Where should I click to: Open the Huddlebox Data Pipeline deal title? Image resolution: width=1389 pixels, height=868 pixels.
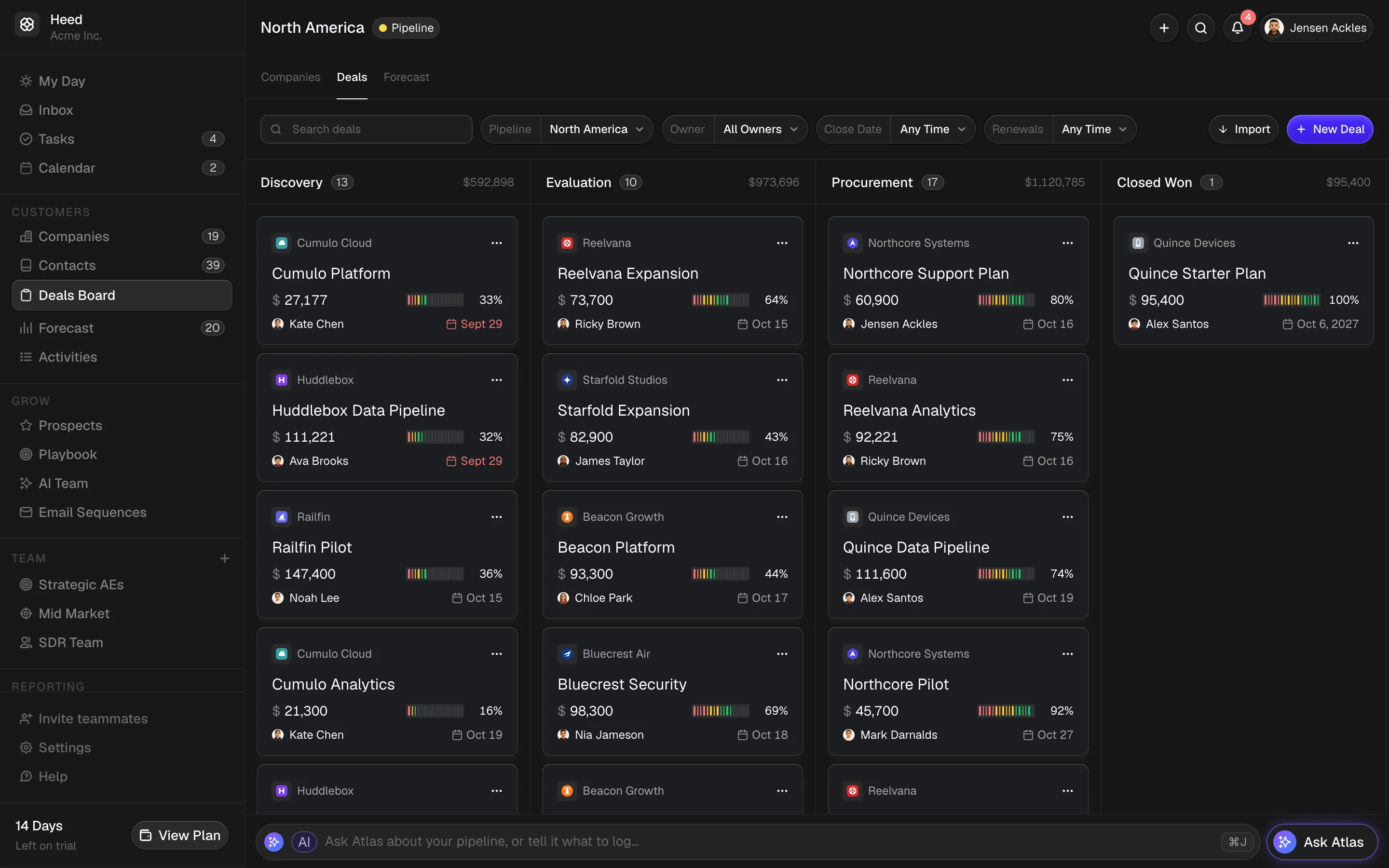pos(358,410)
